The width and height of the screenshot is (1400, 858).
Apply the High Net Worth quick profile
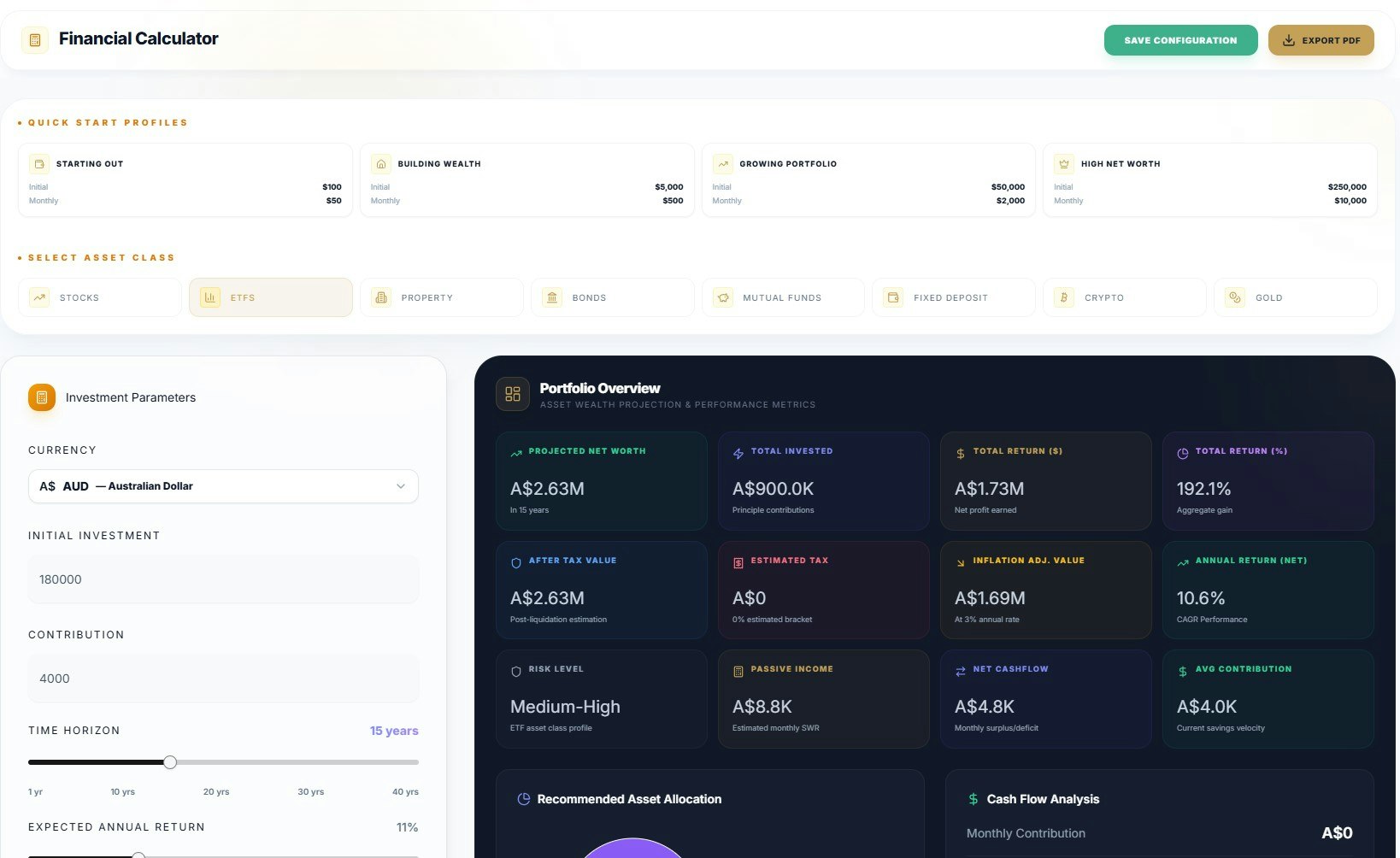[1210, 180]
